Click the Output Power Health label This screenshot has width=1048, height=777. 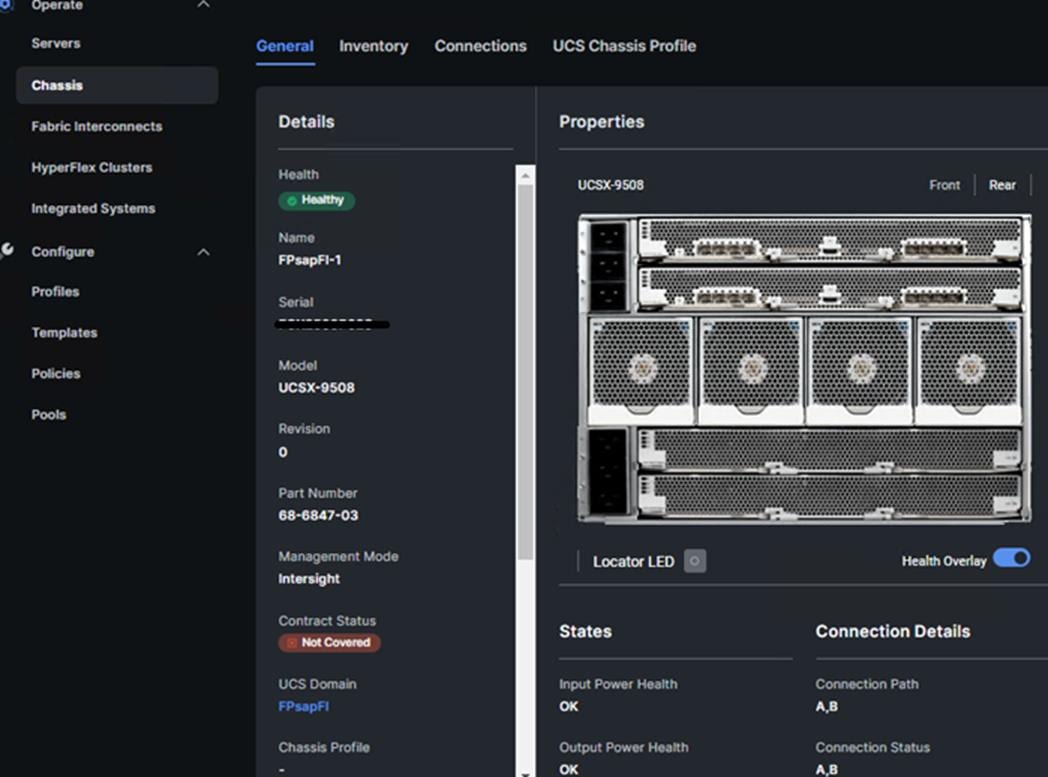coord(623,748)
